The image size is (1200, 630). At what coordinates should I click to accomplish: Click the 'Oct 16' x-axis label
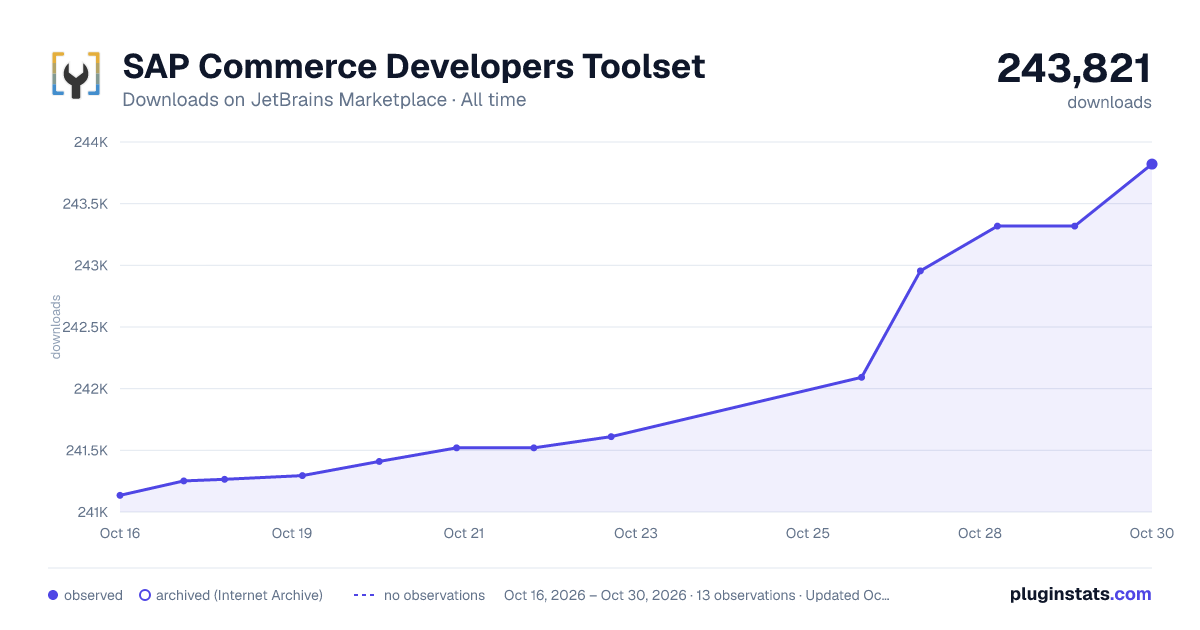[120, 533]
